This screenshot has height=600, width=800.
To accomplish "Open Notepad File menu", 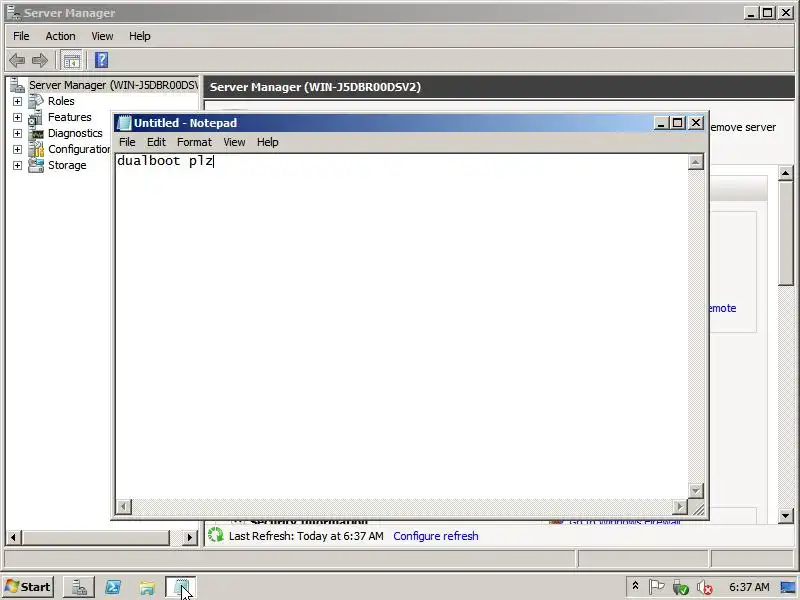I will click(127, 142).
